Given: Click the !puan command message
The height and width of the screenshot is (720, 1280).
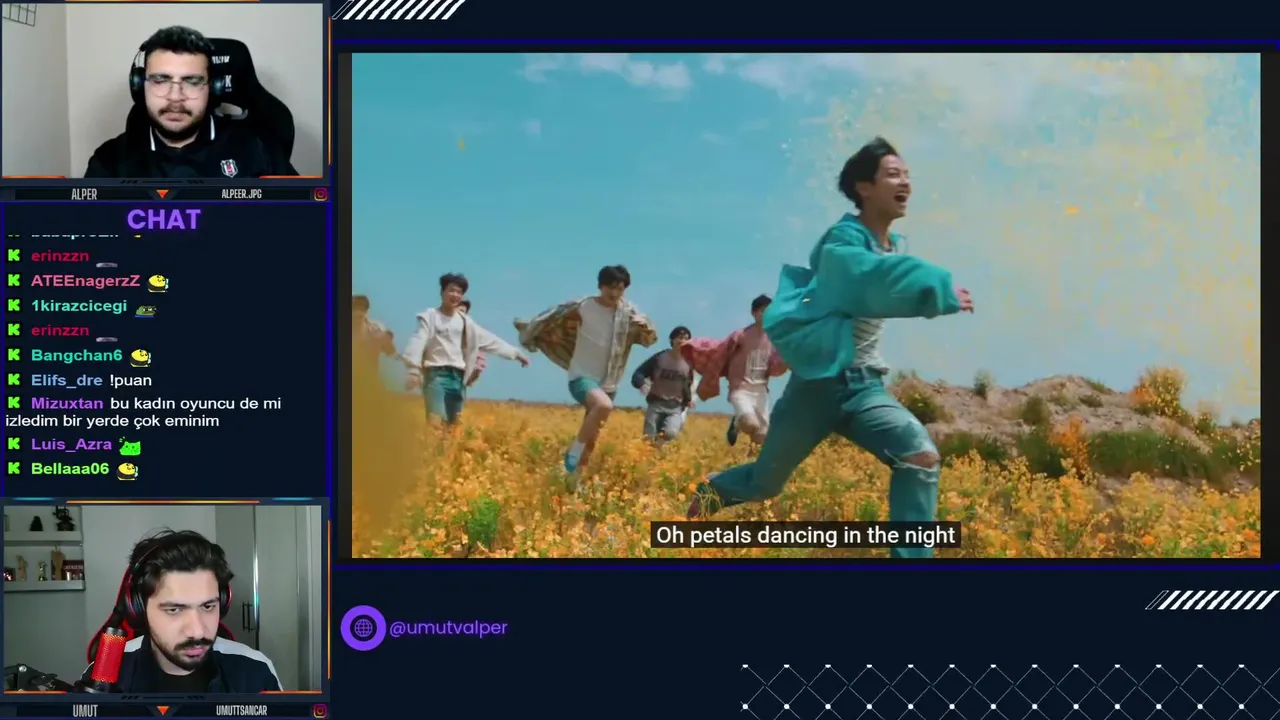Looking at the screenshot, I should point(130,380).
